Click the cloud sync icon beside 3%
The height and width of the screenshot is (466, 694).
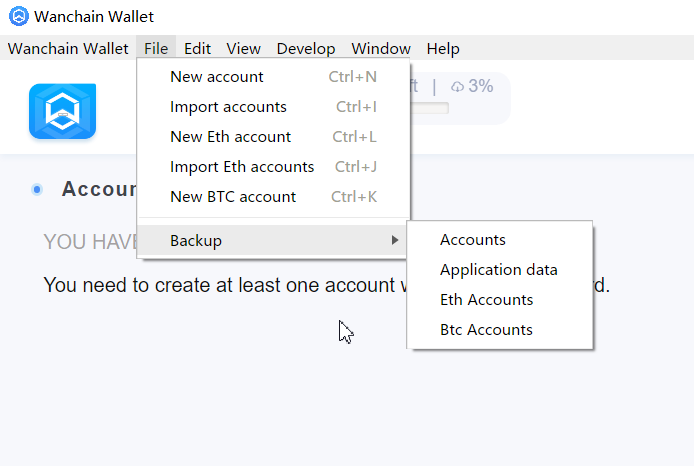[457, 86]
